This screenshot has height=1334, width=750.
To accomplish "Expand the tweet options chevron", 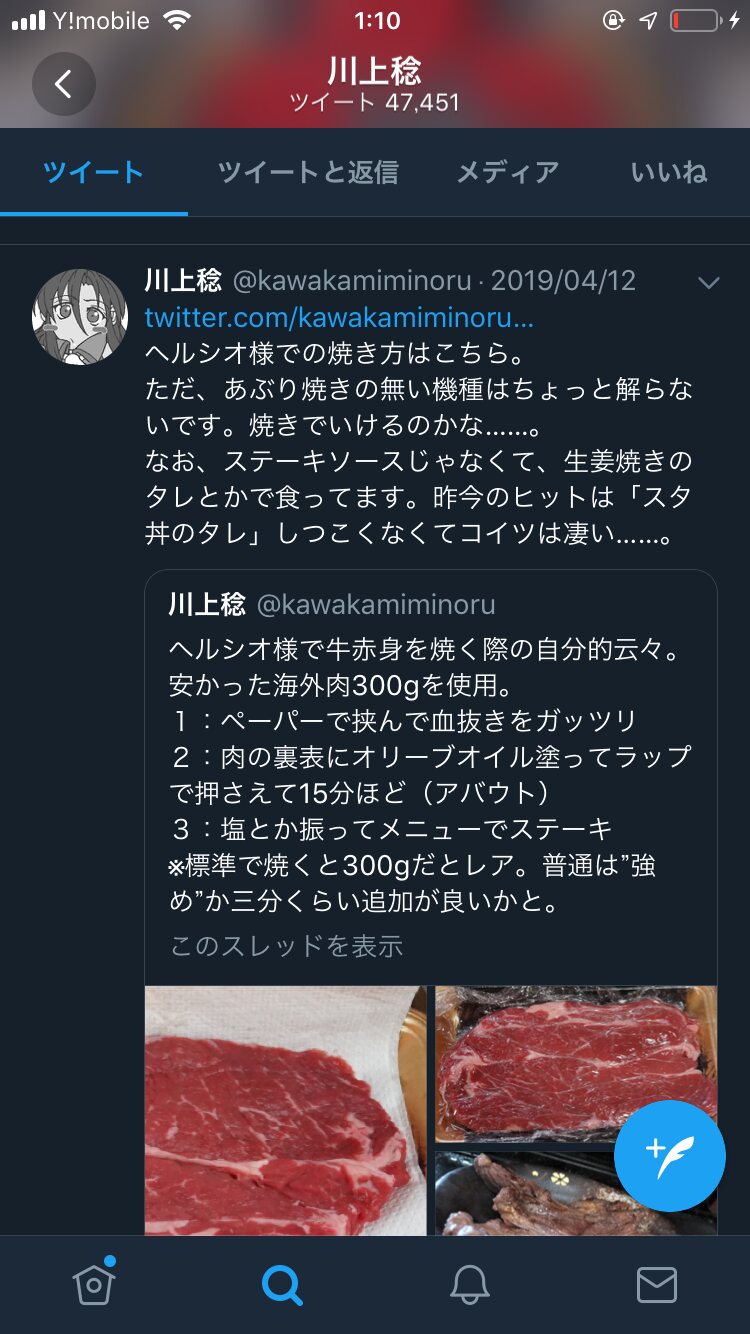I will [x=708, y=283].
